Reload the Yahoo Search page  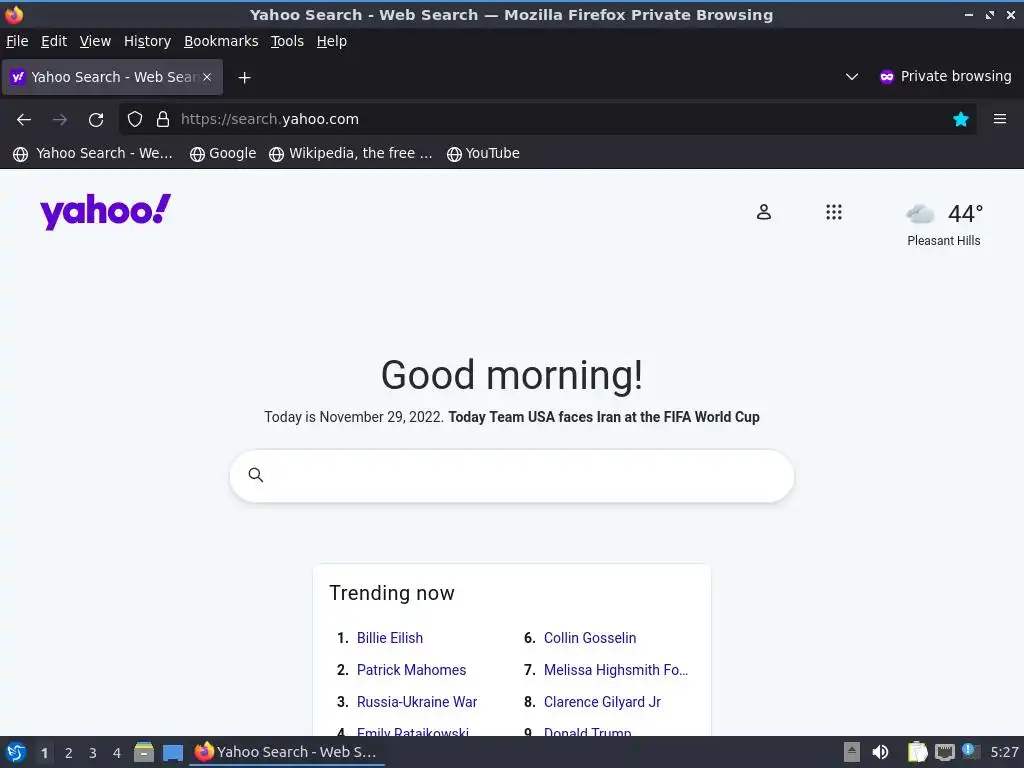[x=96, y=120]
